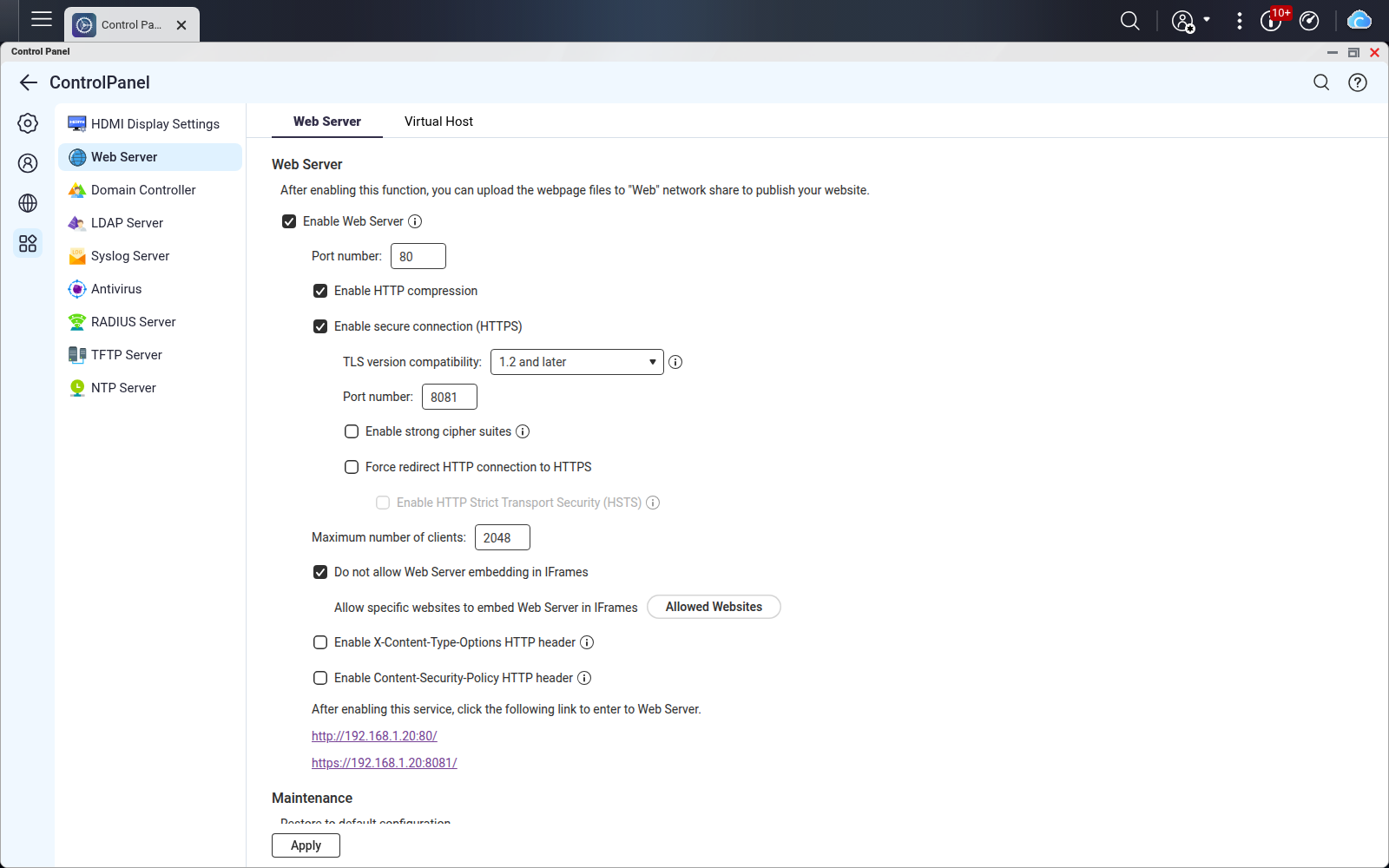Viewport: 1389px width, 868px height.
Task: Toggle Enable HTTP compression checkbox
Action: (x=320, y=291)
